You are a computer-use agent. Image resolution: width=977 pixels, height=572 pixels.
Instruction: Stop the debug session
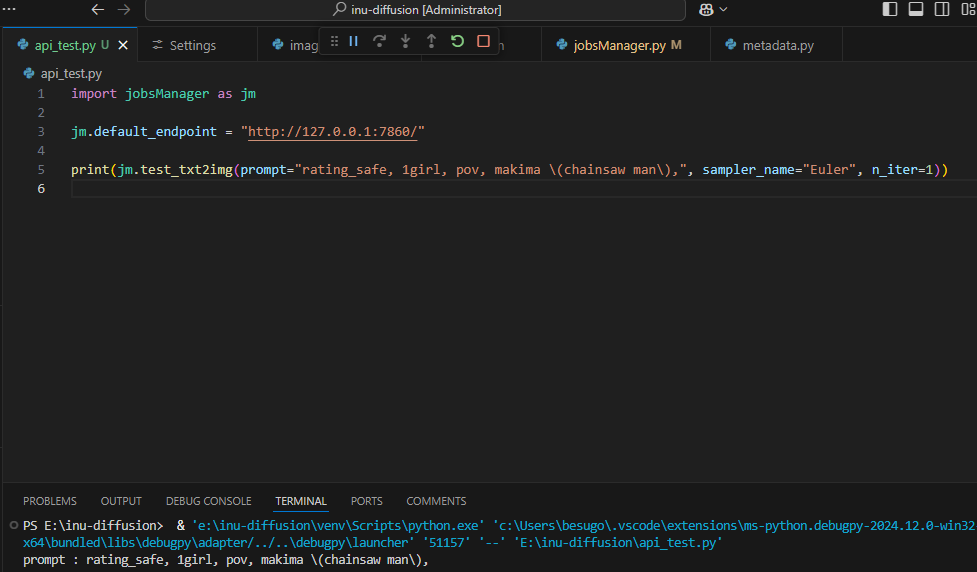click(483, 41)
